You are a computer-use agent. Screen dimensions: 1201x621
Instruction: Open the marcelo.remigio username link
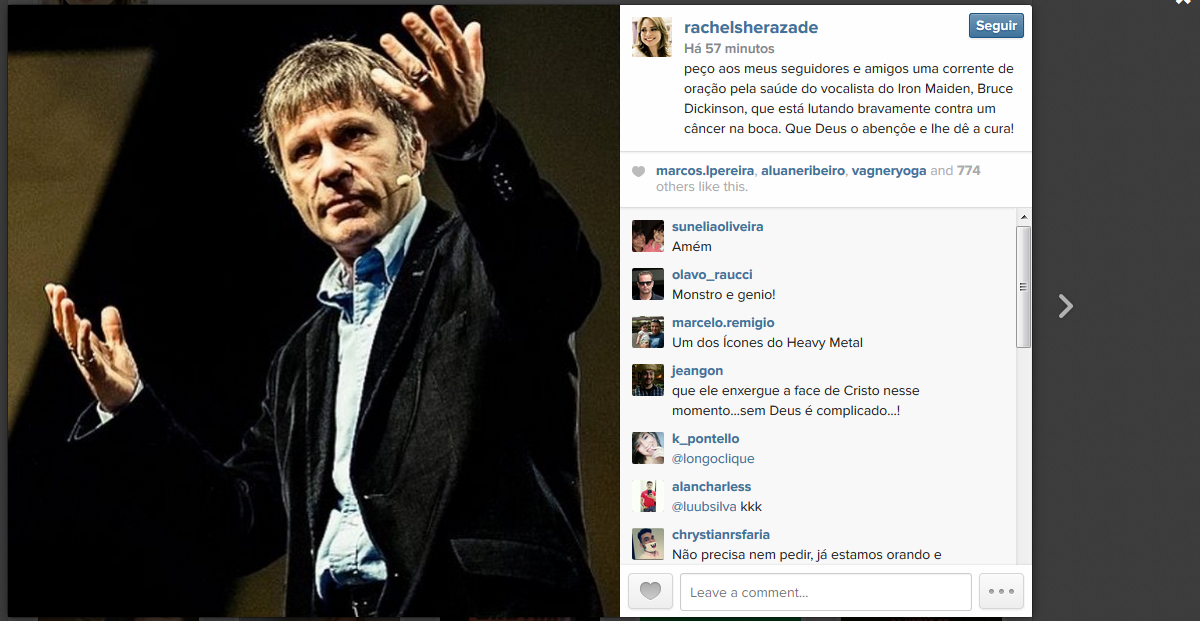[x=723, y=323]
